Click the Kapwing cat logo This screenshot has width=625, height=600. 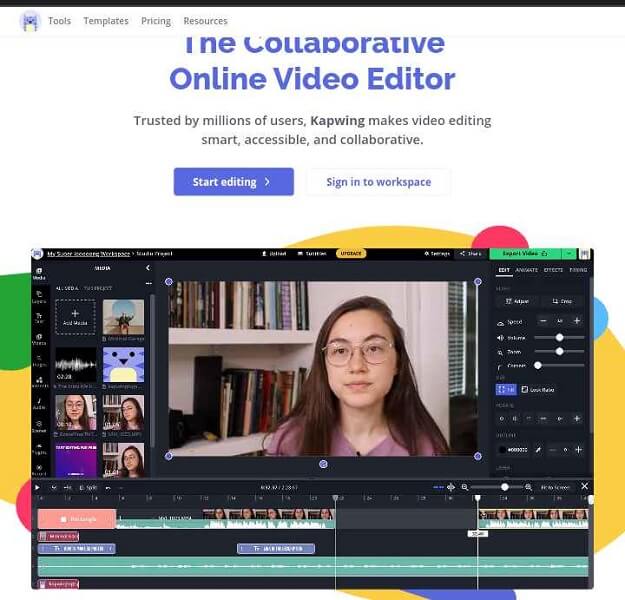pos(30,21)
